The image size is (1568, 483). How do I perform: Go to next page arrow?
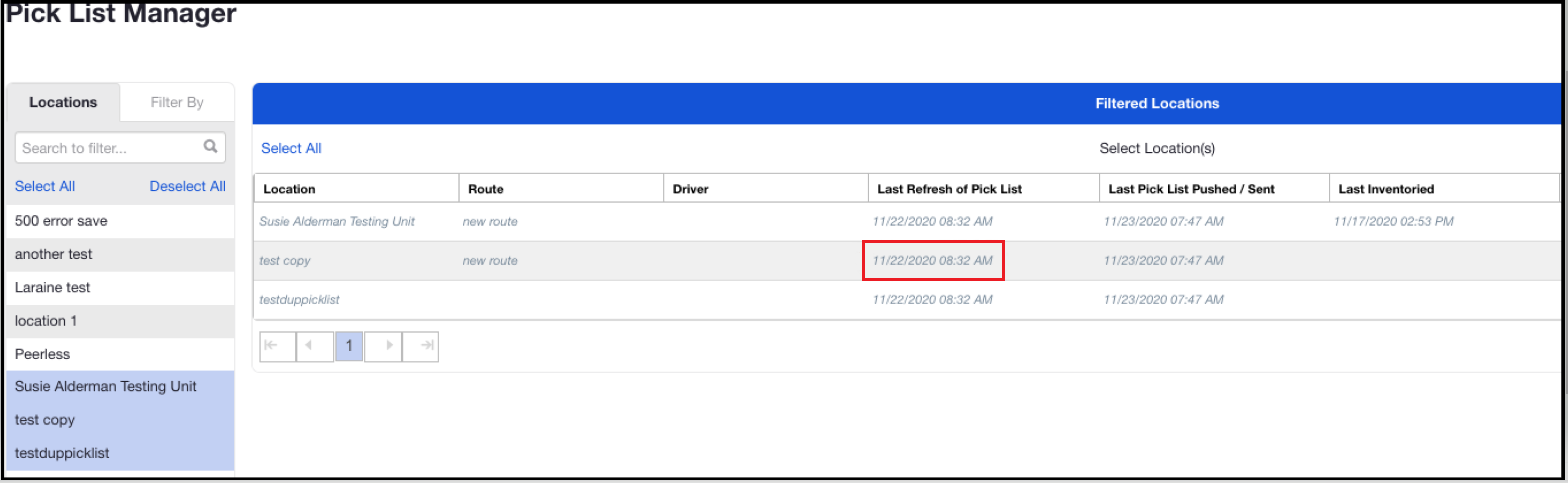[x=384, y=346]
